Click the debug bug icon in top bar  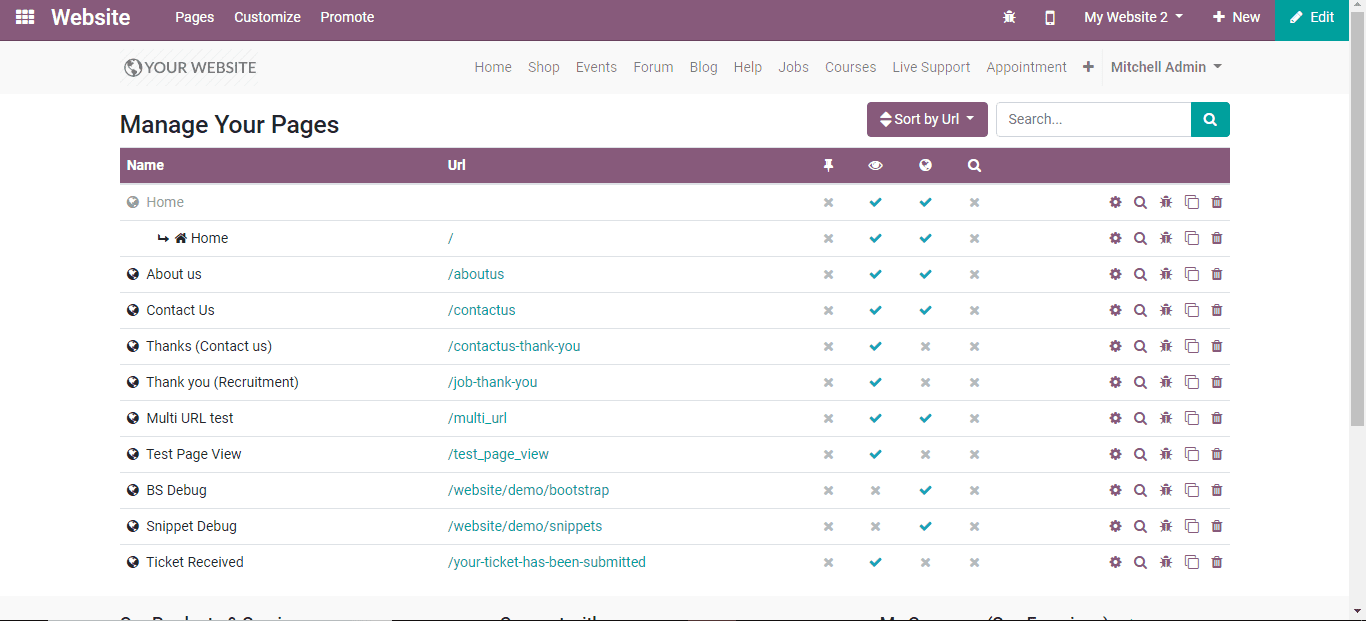click(x=1009, y=17)
